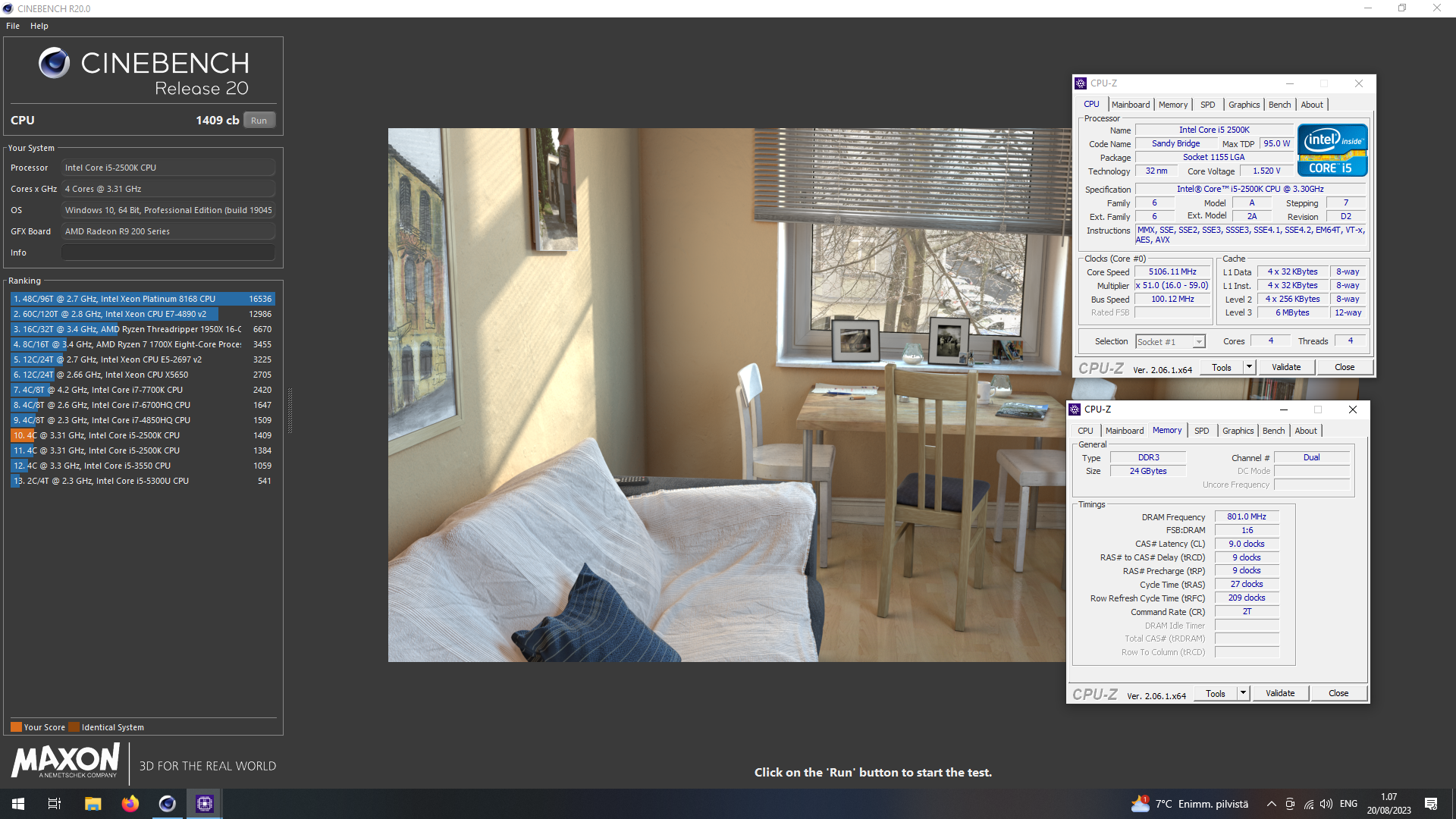Viewport: 1456px width, 819px height.
Task: Switch to CPU-Z taskbar icon
Action: [204, 804]
